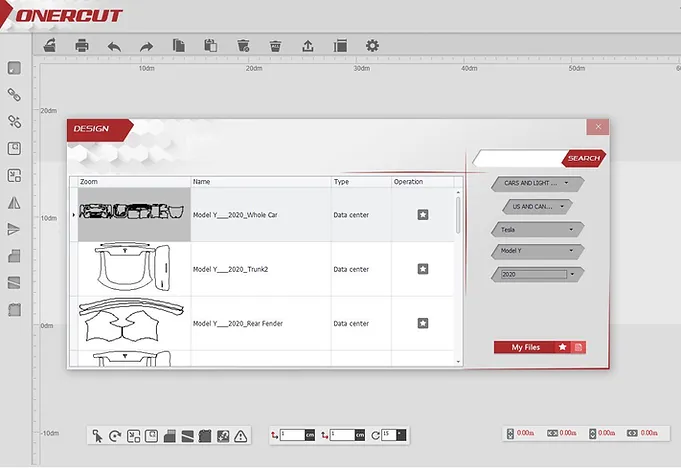The height and width of the screenshot is (468, 681).
Task: Open the Tesla make dropdown
Action: (x=538, y=229)
